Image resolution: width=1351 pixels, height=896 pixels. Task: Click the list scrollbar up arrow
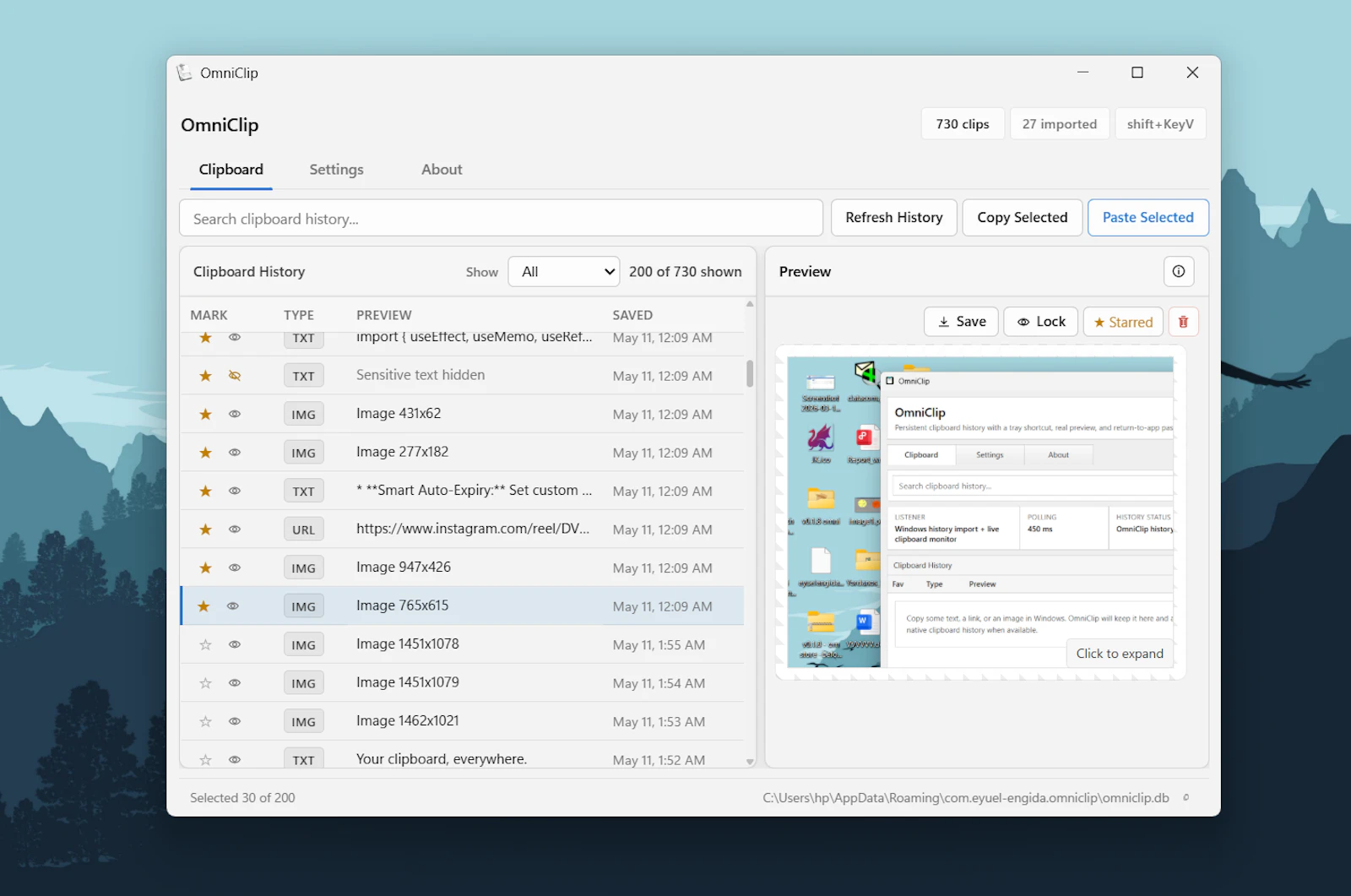(x=750, y=304)
